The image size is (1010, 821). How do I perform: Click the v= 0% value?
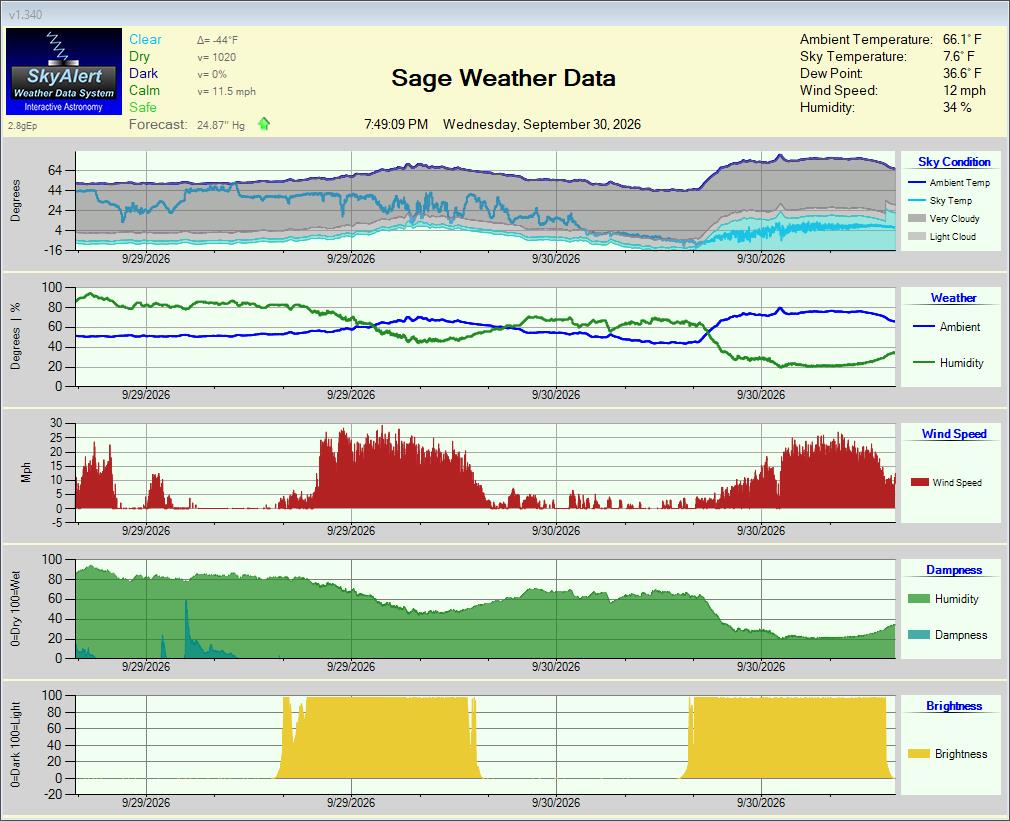[212, 74]
